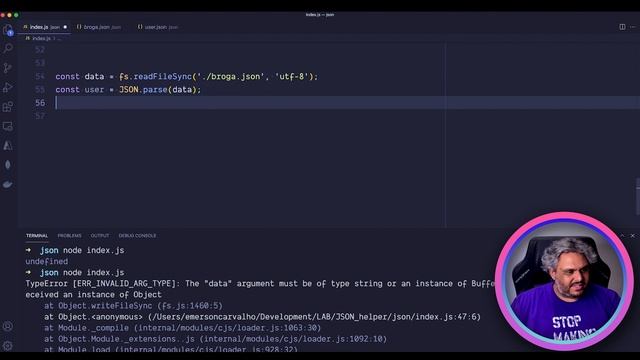This screenshot has height=360, width=640.
Task: Click 'eceived an instance of Object' line
Action: coord(93,294)
